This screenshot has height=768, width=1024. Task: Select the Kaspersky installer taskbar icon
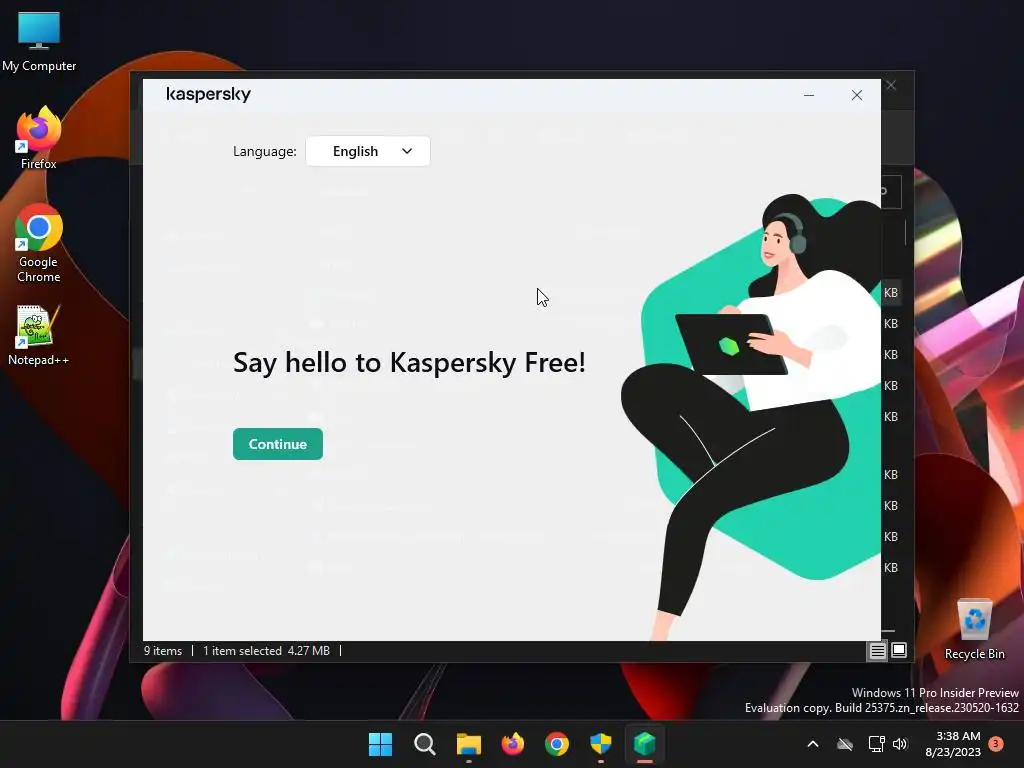tap(645, 744)
